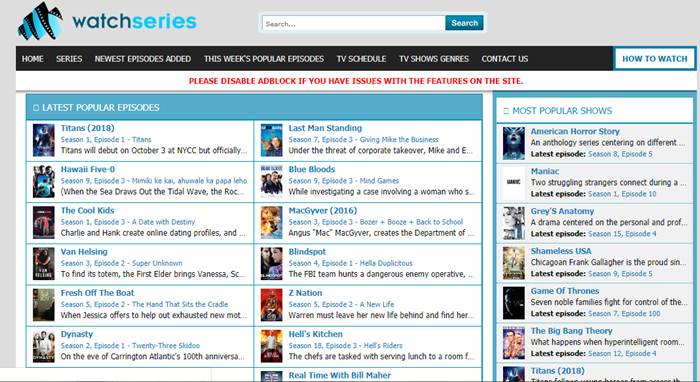
Task: Open the TV SHOWS GENRES menu item
Action: [434, 59]
